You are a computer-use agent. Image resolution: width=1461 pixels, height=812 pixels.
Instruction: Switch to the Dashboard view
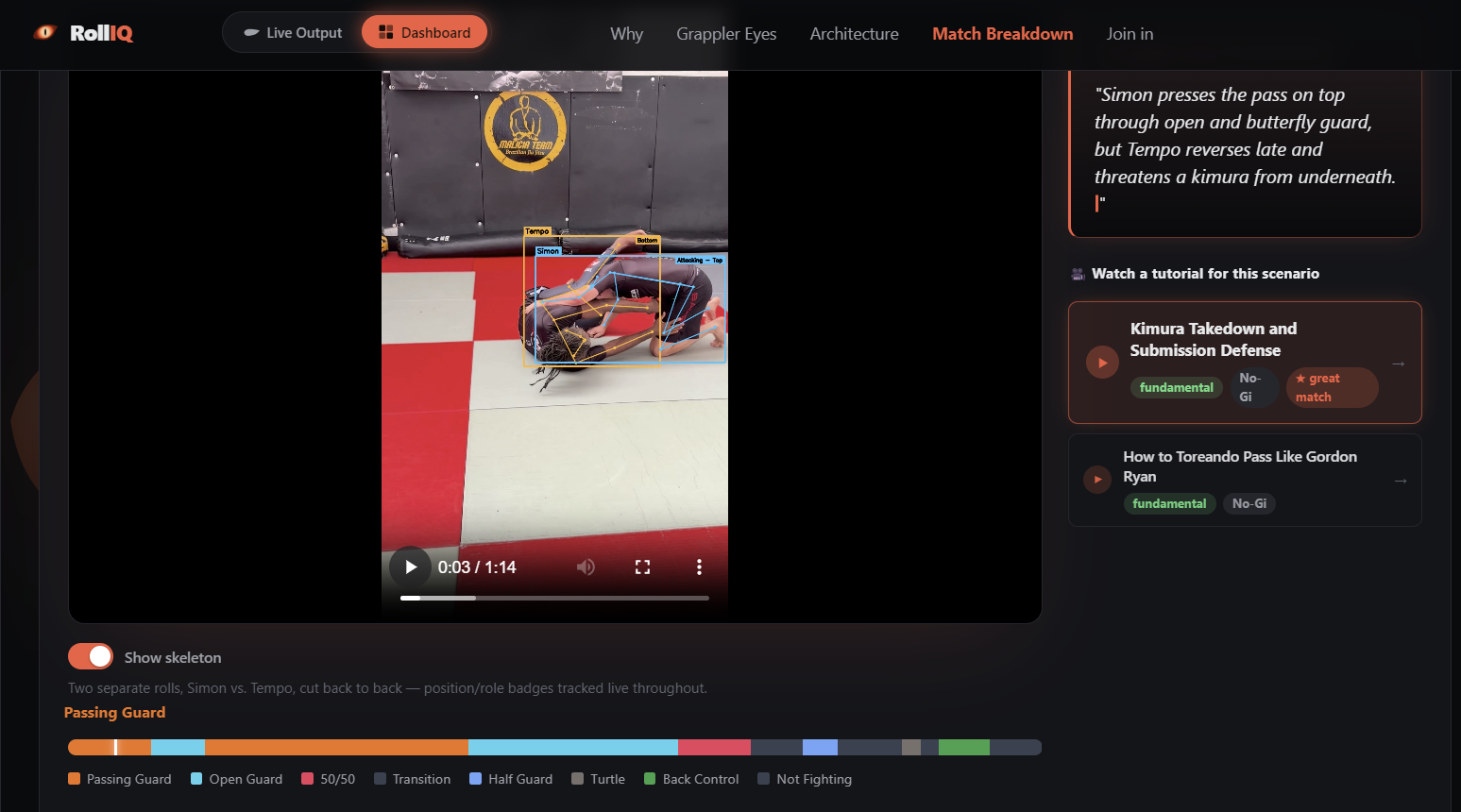point(424,33)
